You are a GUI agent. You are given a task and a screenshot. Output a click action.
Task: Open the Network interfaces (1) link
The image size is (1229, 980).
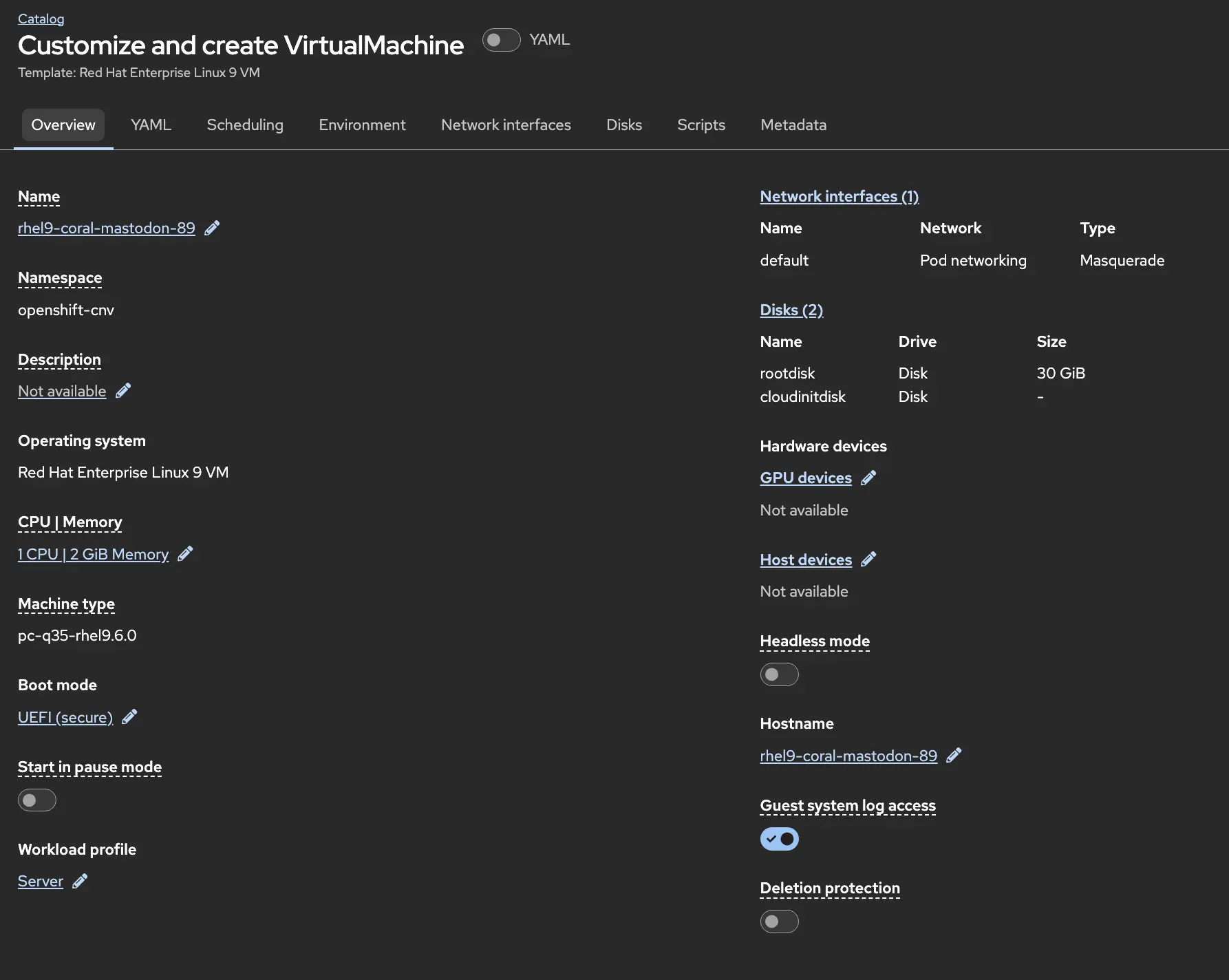click(x=840, y=196)
